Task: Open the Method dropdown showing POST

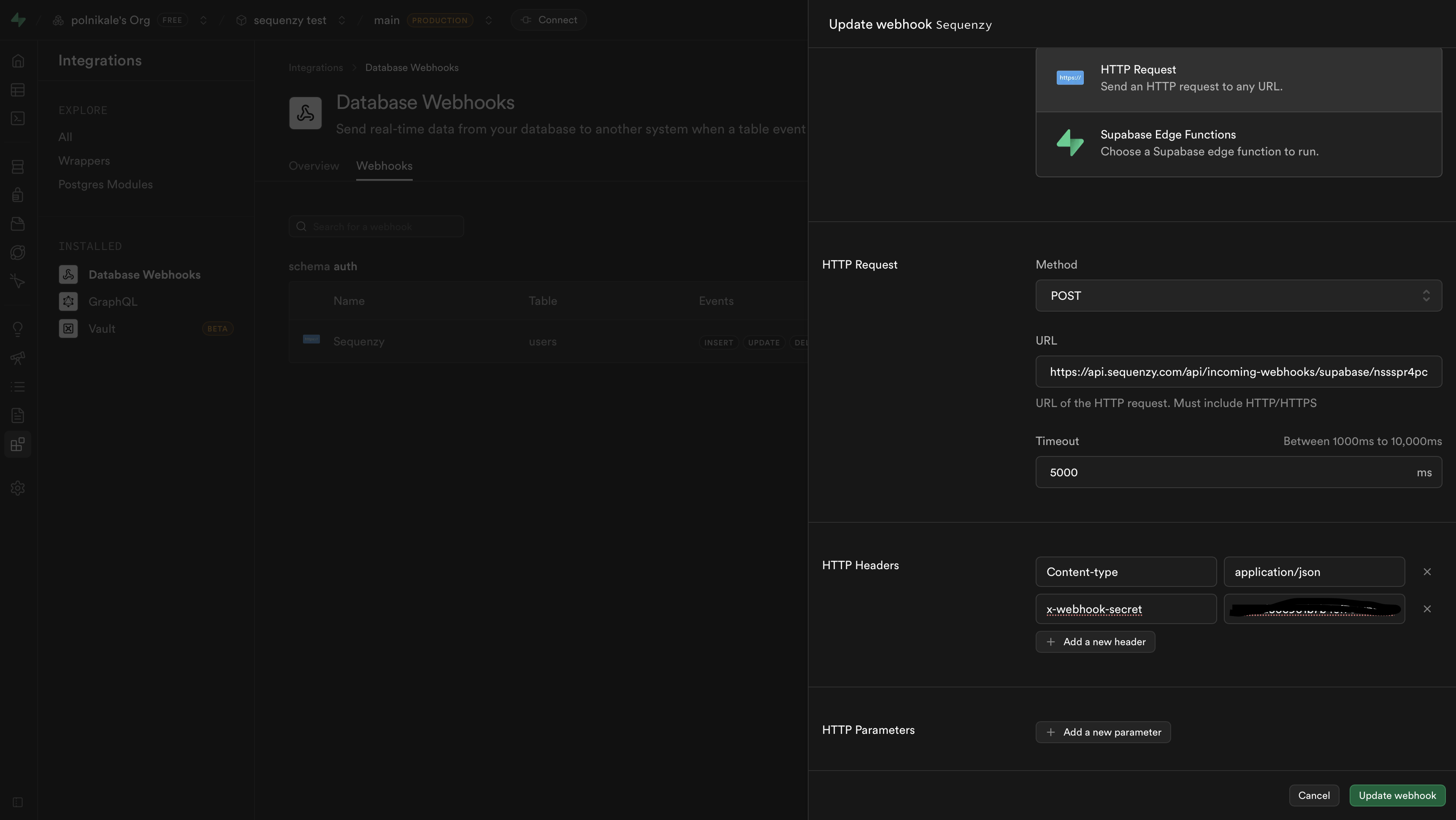Action: [1238, 295]
